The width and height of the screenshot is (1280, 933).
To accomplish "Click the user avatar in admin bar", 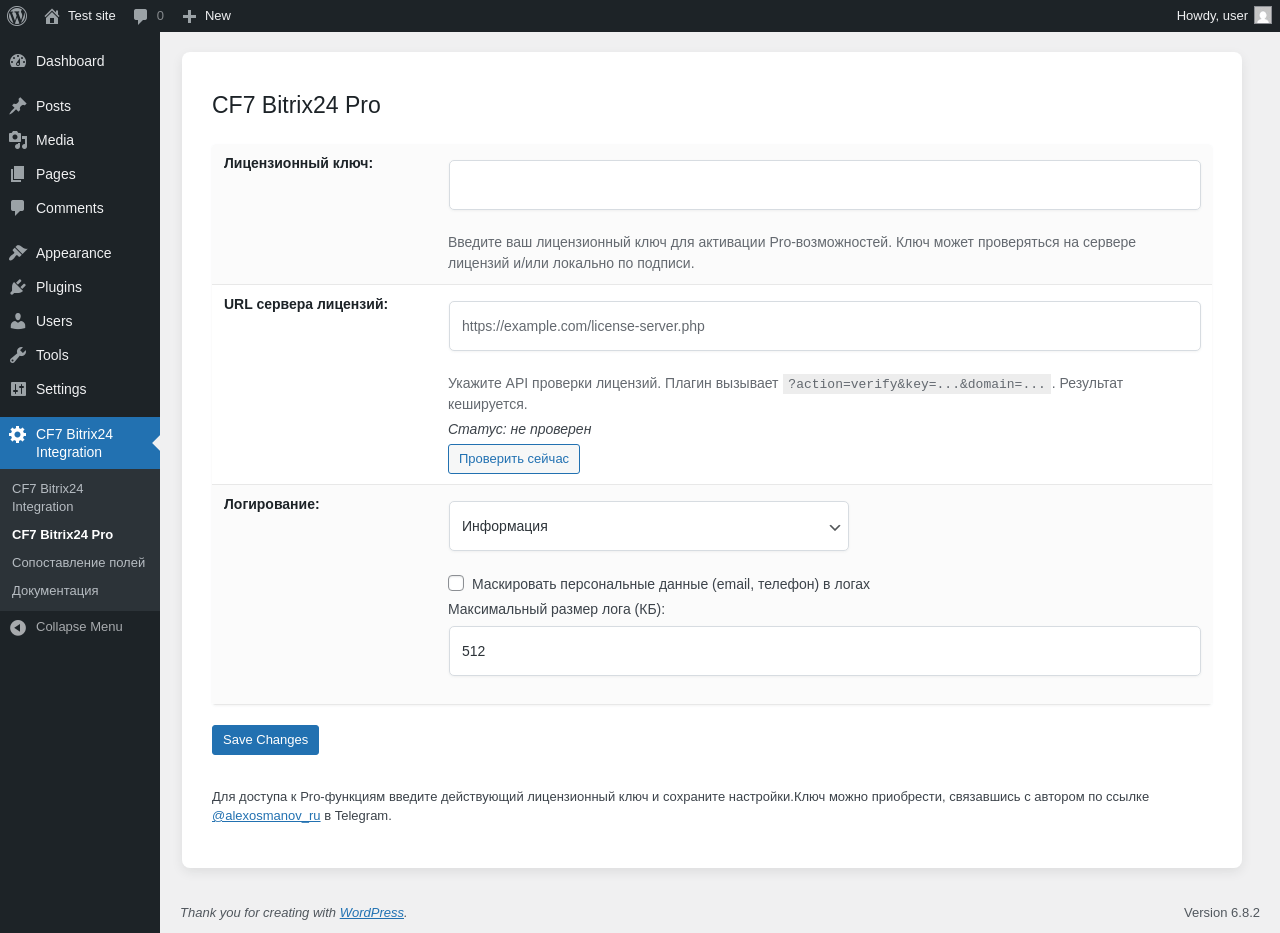I will point(1263,15).
